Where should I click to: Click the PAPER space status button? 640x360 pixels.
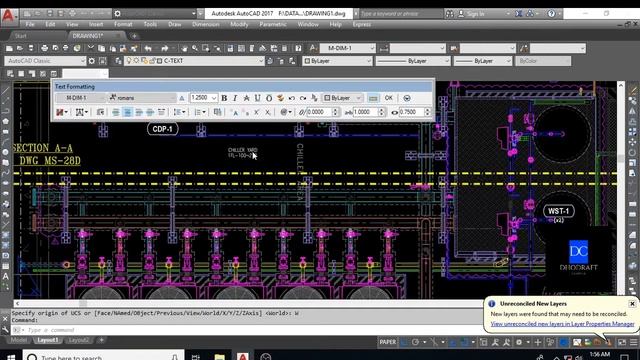[388, 342]
